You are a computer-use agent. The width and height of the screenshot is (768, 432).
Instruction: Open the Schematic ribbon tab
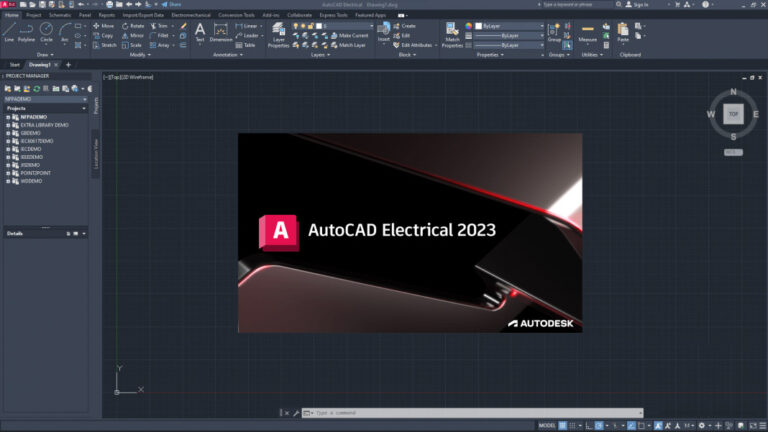click(x=60, y=15)
